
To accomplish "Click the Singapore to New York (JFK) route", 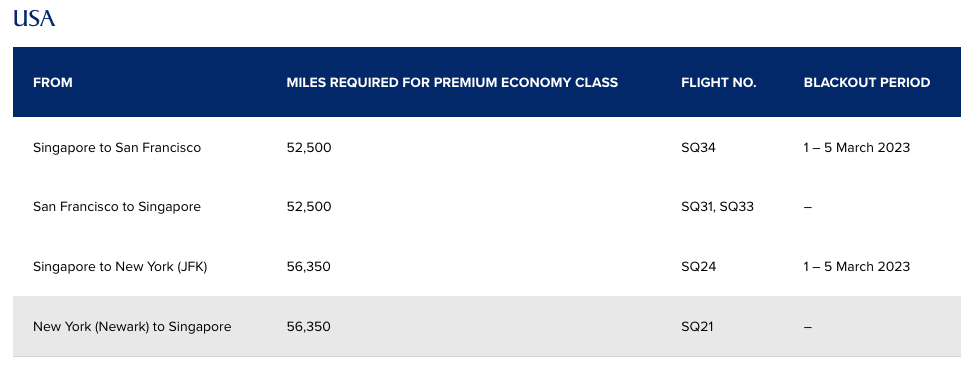I will click(x=120, y=267).
